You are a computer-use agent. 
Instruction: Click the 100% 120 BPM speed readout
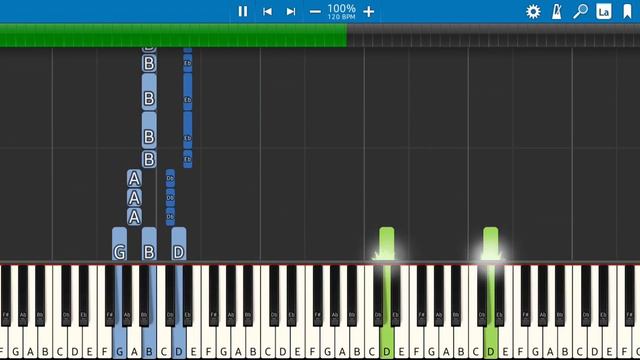[342, 11]
